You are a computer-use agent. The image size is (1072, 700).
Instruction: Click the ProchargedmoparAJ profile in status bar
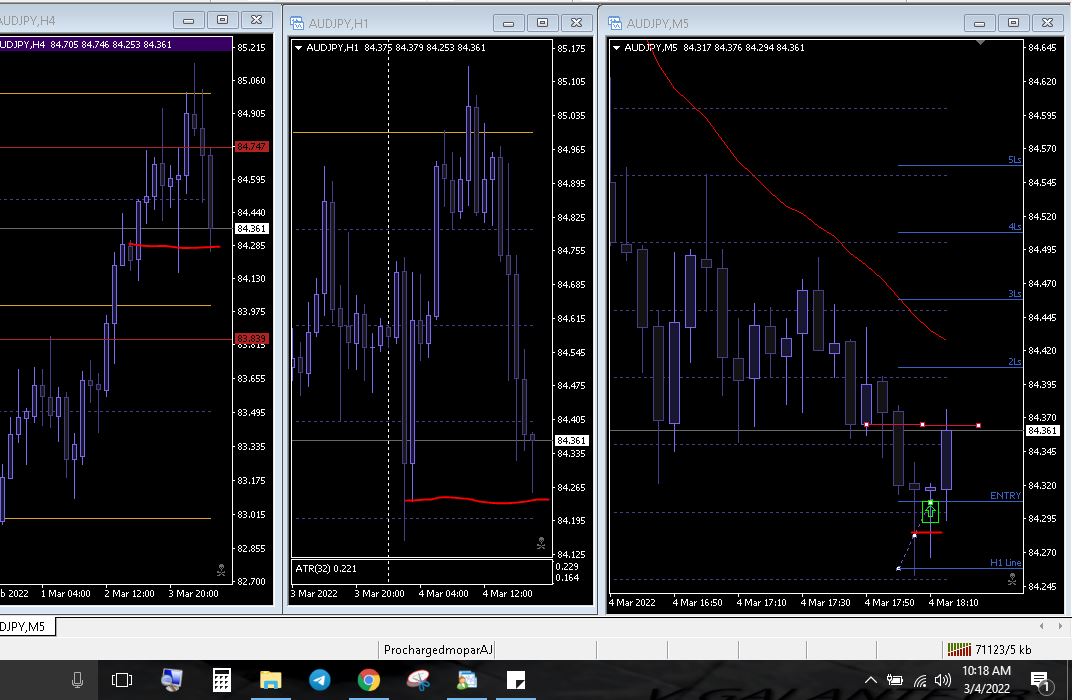pyautogui.click(x=439, y=650)
